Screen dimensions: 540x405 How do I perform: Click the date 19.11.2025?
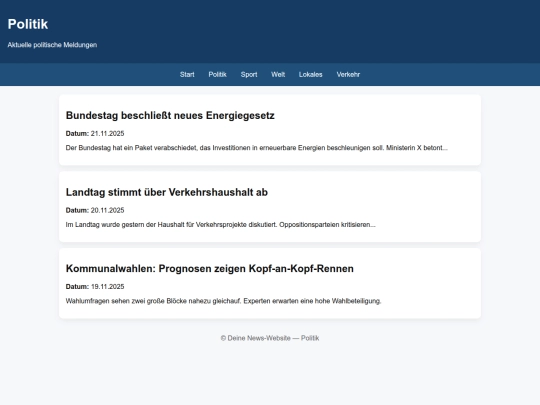coord(107,287)
